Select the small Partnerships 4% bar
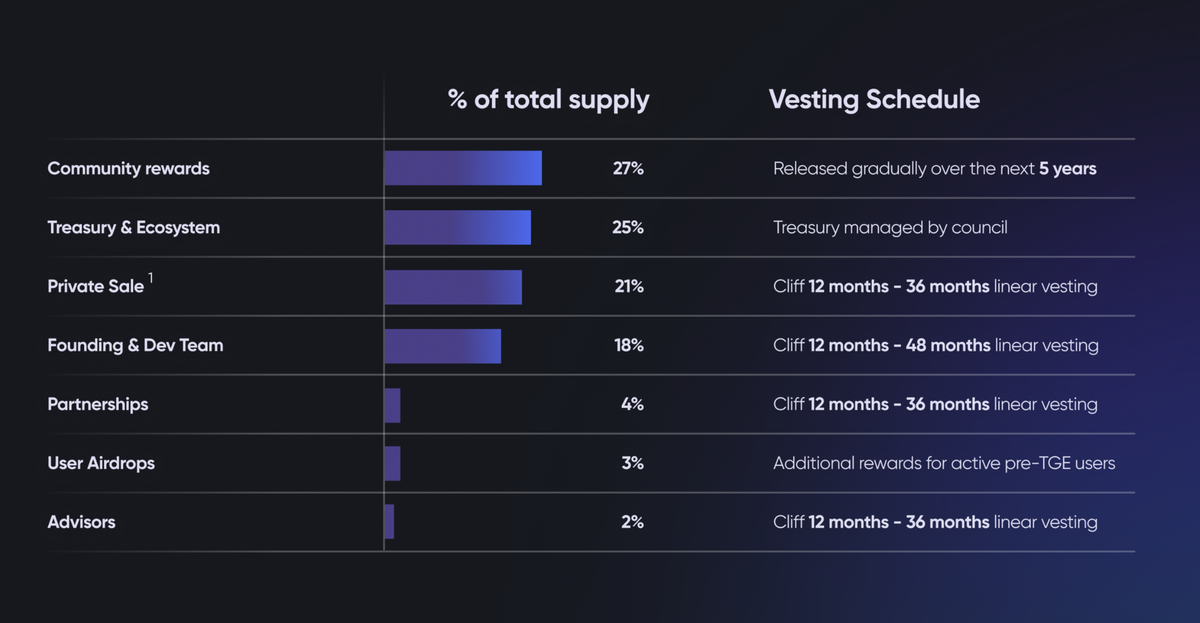The image size is (1200, 623). tap(392, 404)
